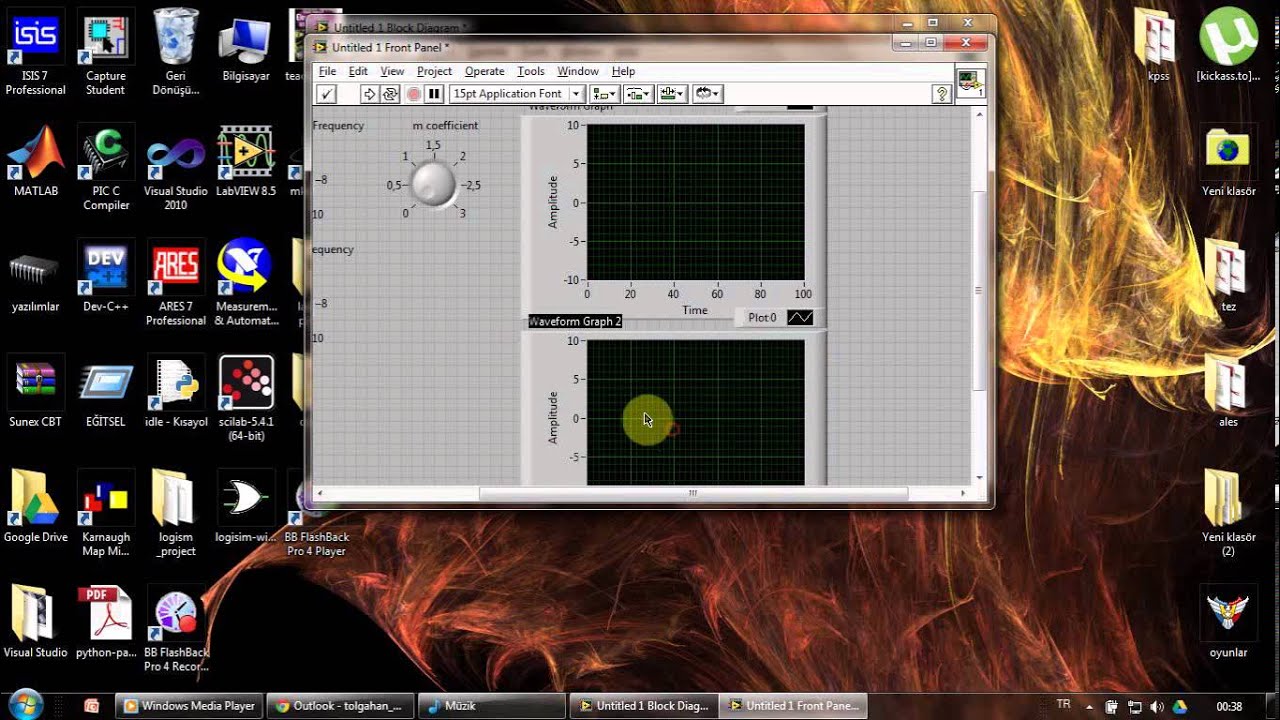Image resolution: width=1280 pixels, height=720 pixels.
Task: Click the VI icon in top-right of Front Panel
Action: pyautogui.click(x=970, y=83)
